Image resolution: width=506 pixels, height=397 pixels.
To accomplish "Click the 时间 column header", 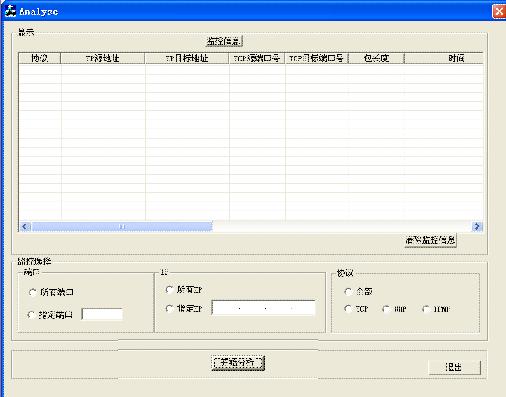I will coord(444,58).
